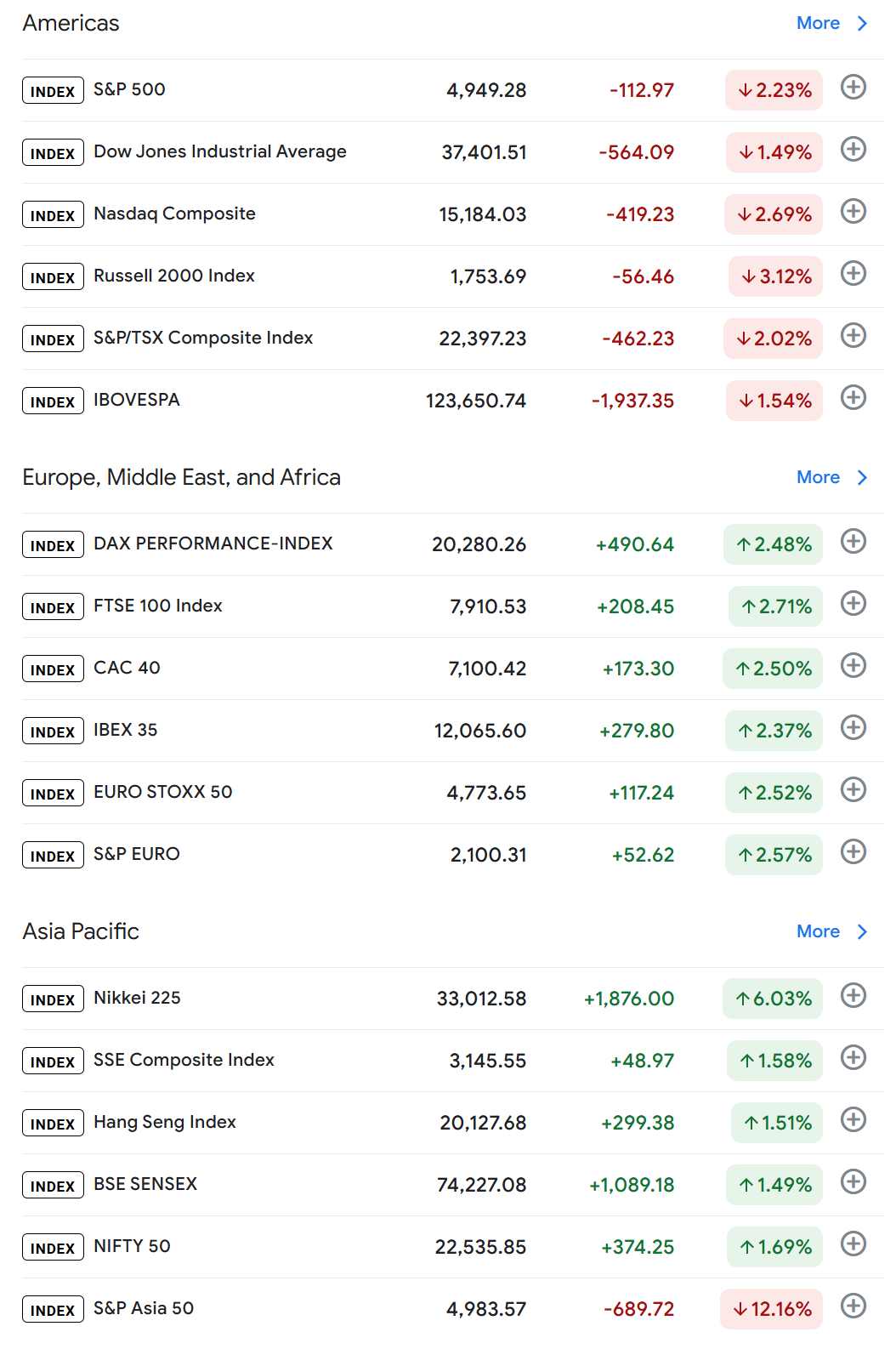Add S&P 500 to watchlist

coord(853,87)
